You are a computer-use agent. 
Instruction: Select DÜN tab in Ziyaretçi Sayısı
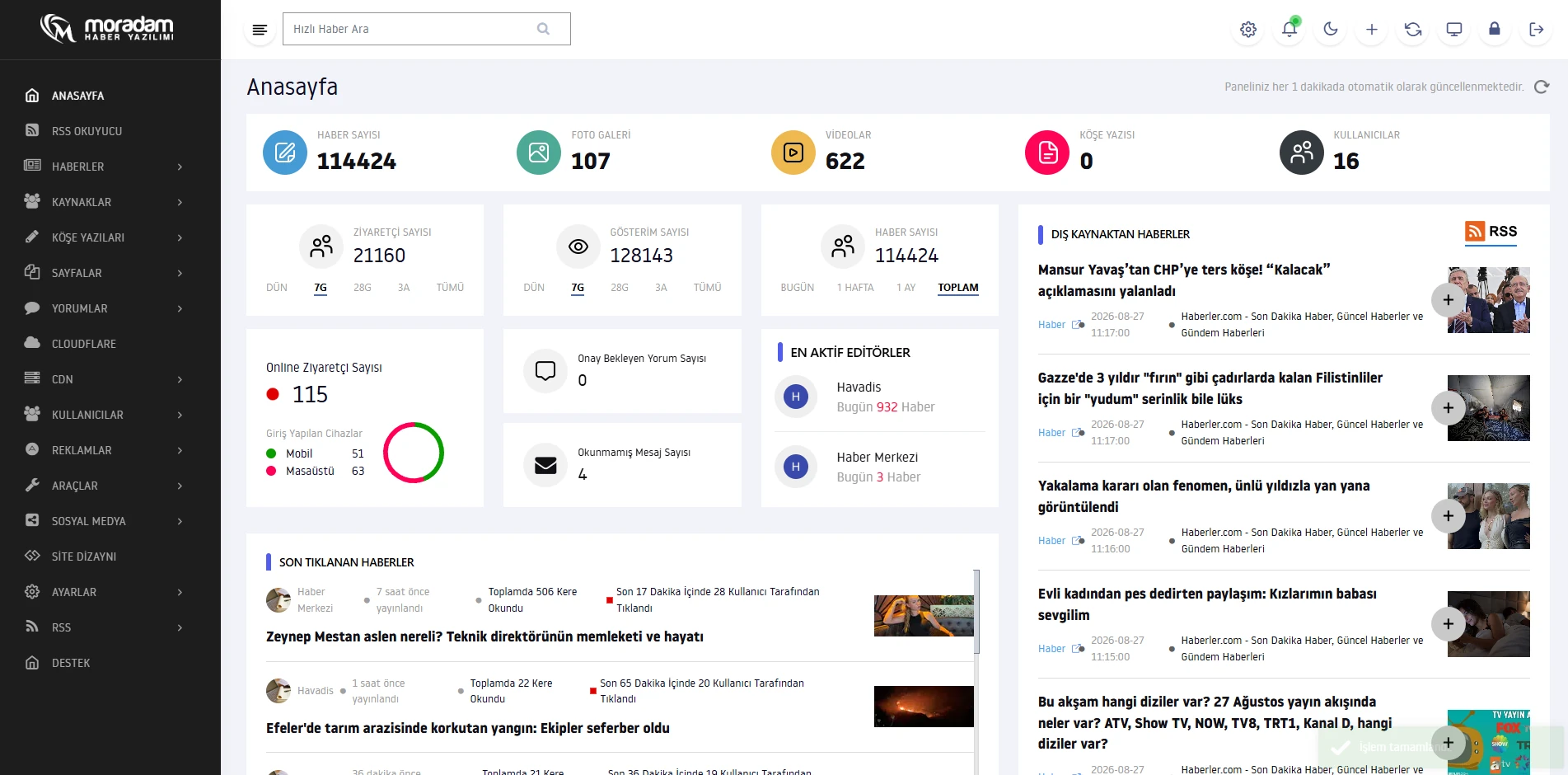[x=277, y=288]
